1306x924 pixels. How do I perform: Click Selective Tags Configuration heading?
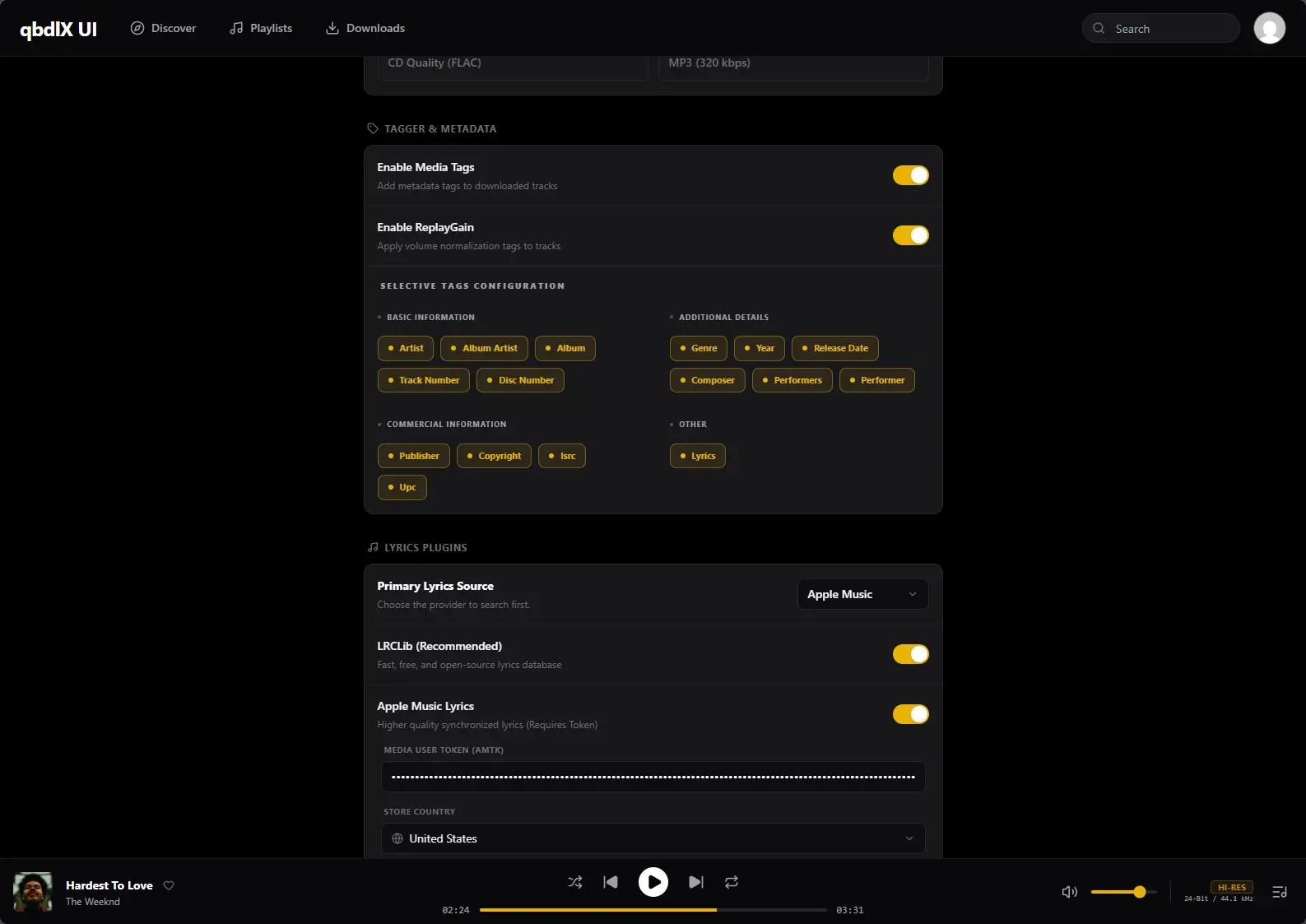coord(472,286)
